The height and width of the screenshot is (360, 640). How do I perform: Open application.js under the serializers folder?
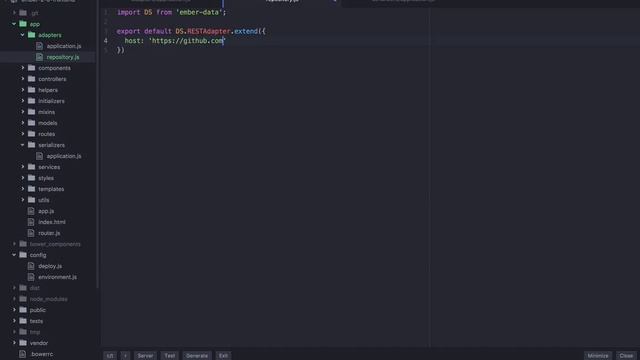pyautogui.click(x=64, y=156)
